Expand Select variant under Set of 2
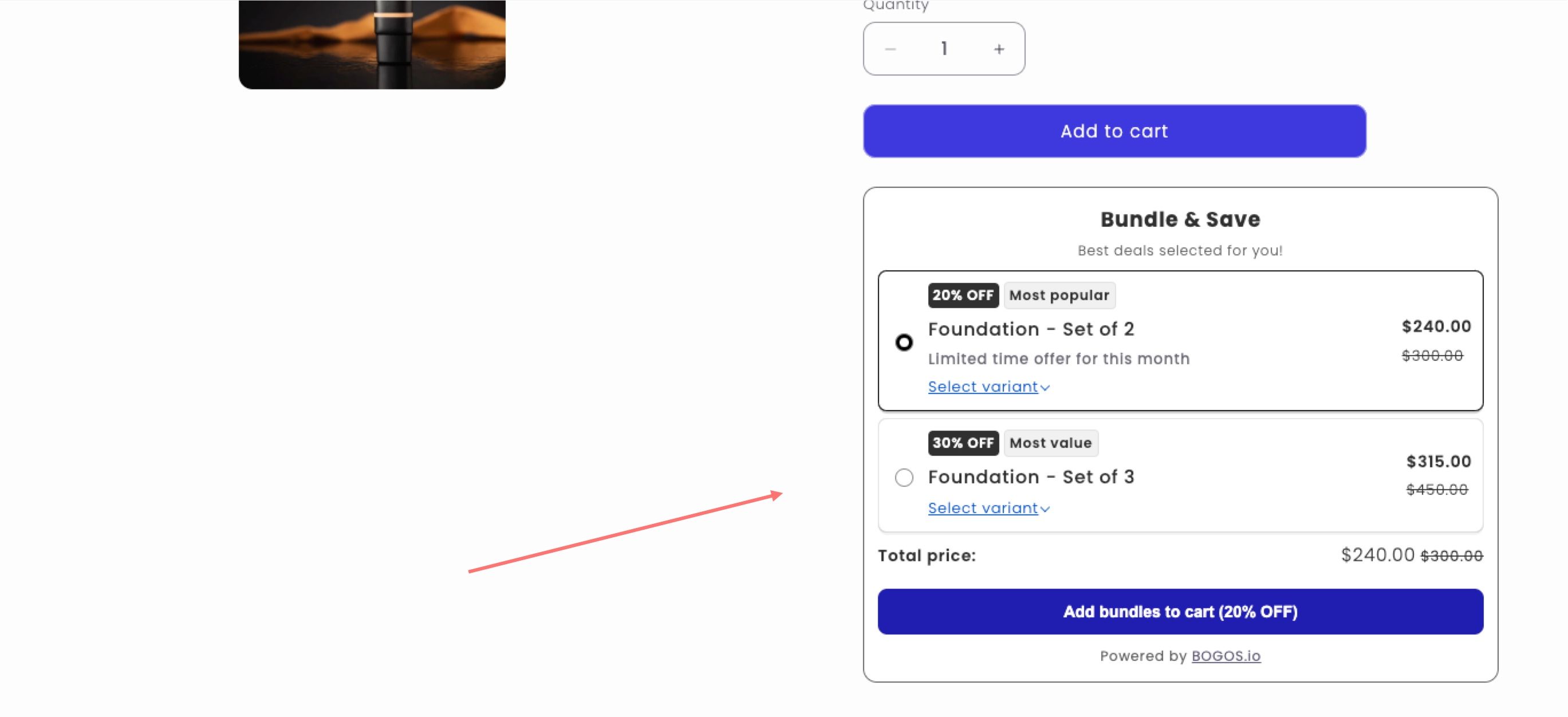1568x717 pixels. 988,387
